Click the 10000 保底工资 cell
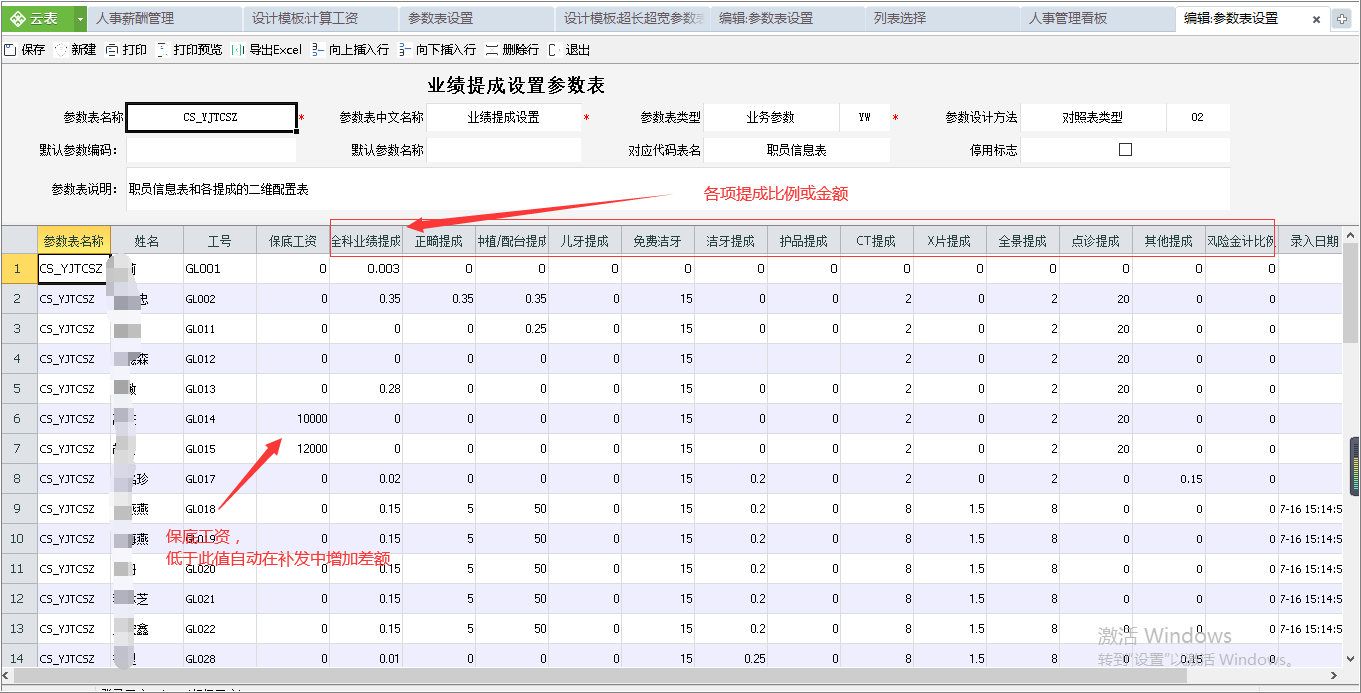 coord(293,419)
